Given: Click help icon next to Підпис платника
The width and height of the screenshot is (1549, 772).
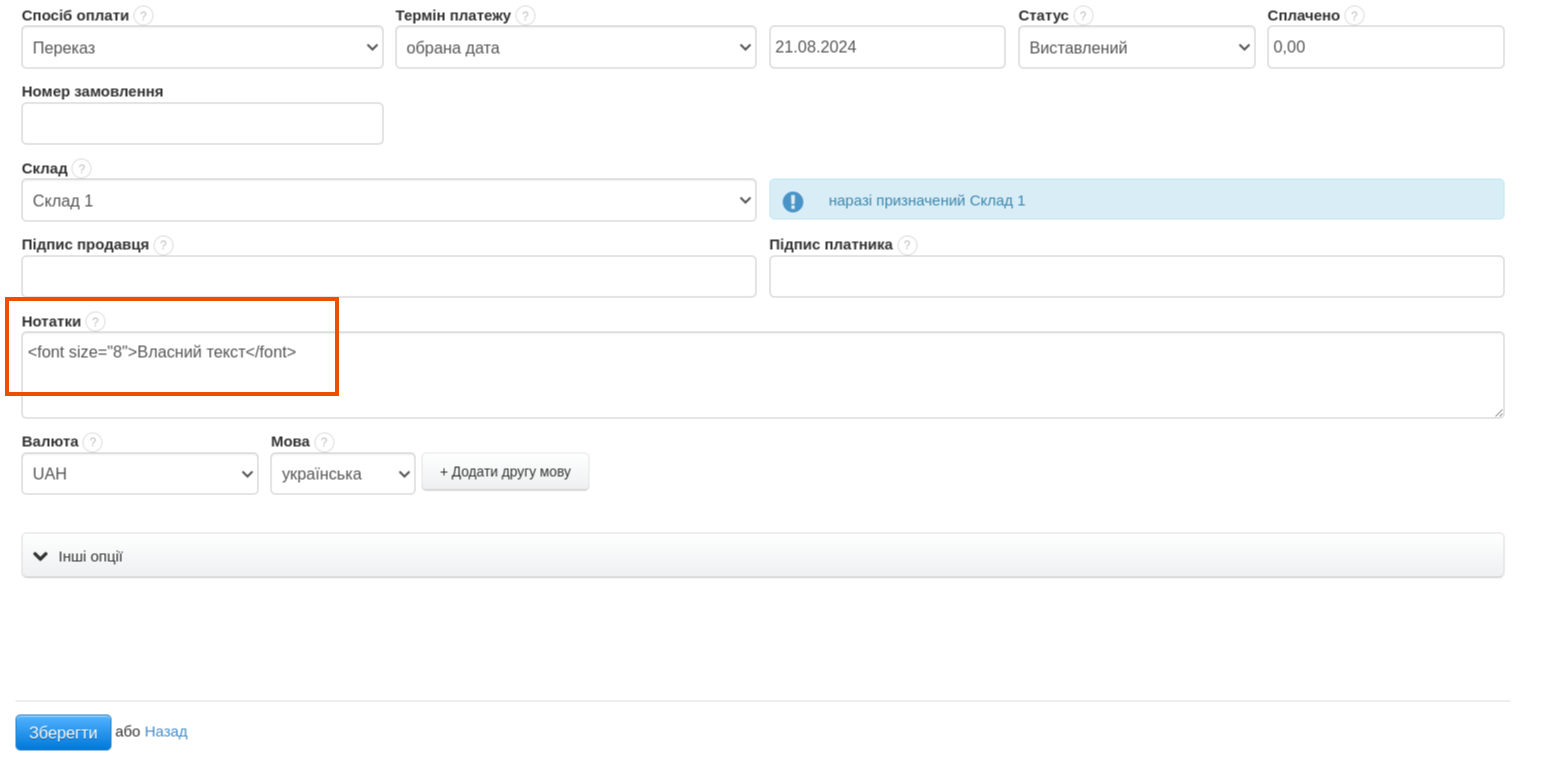Looking at the screenshot, I should click(x=907, y=245).
